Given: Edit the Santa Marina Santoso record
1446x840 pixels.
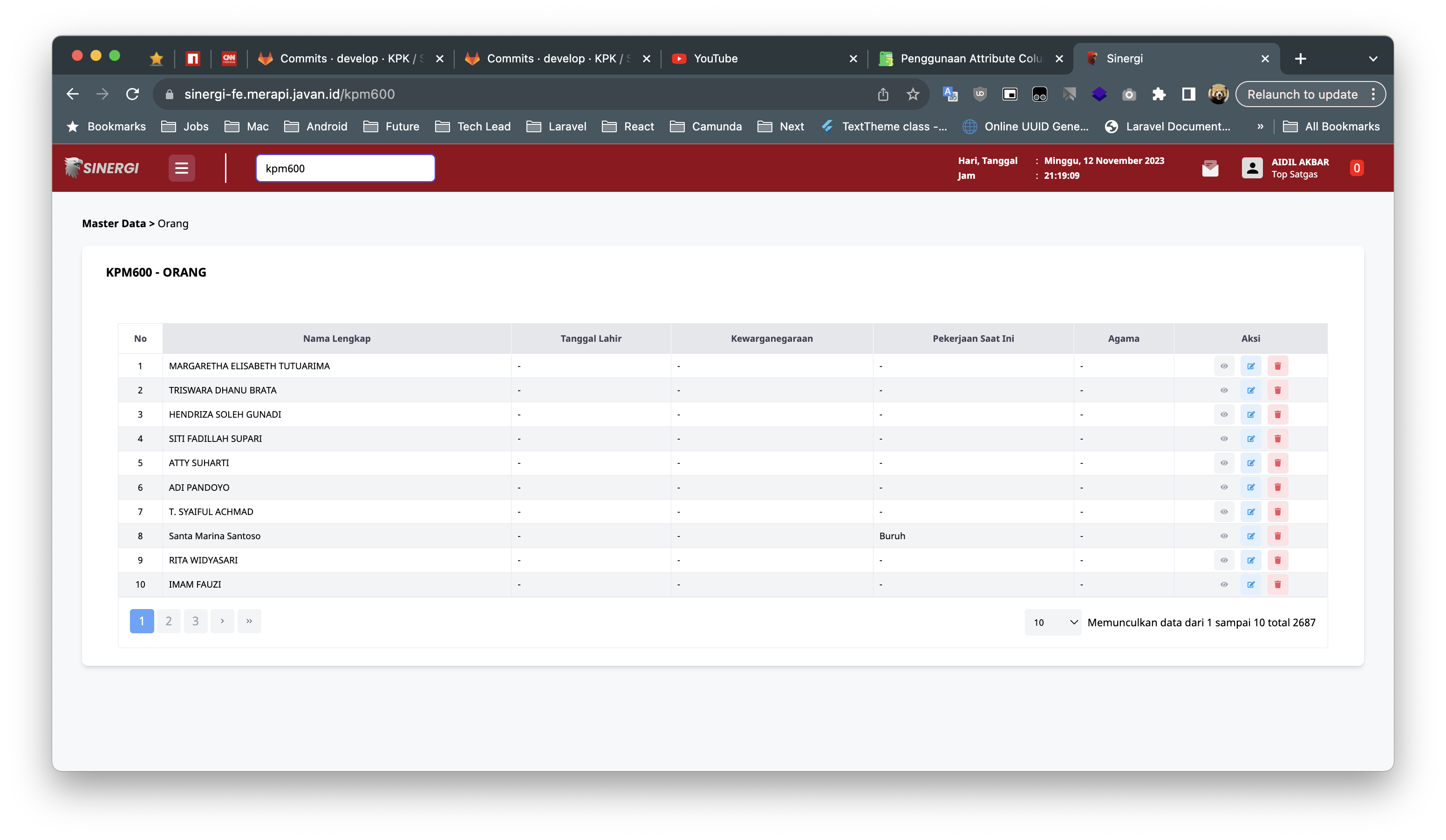Looking at the screenshot, I should coord(1250,536).
